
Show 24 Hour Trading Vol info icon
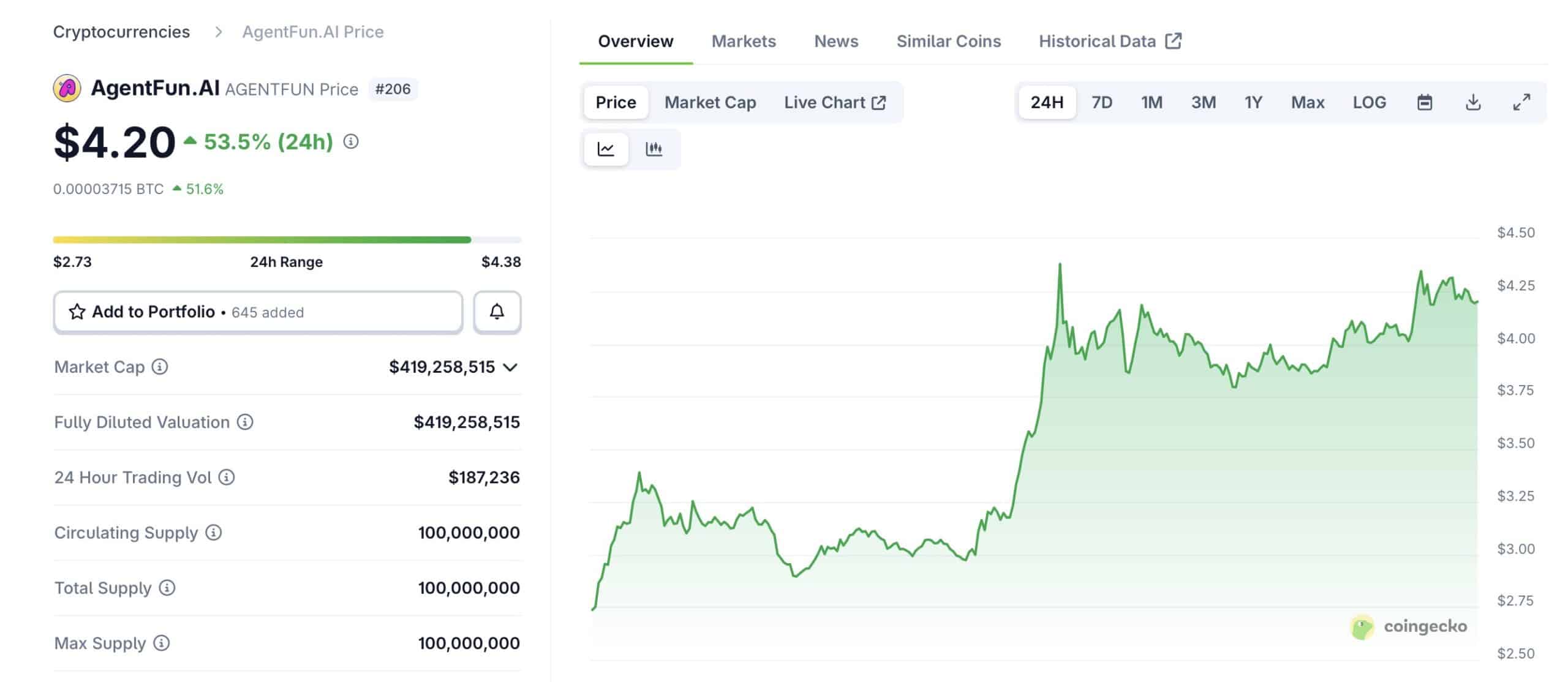pyautogui.click(x=227, y=477)
